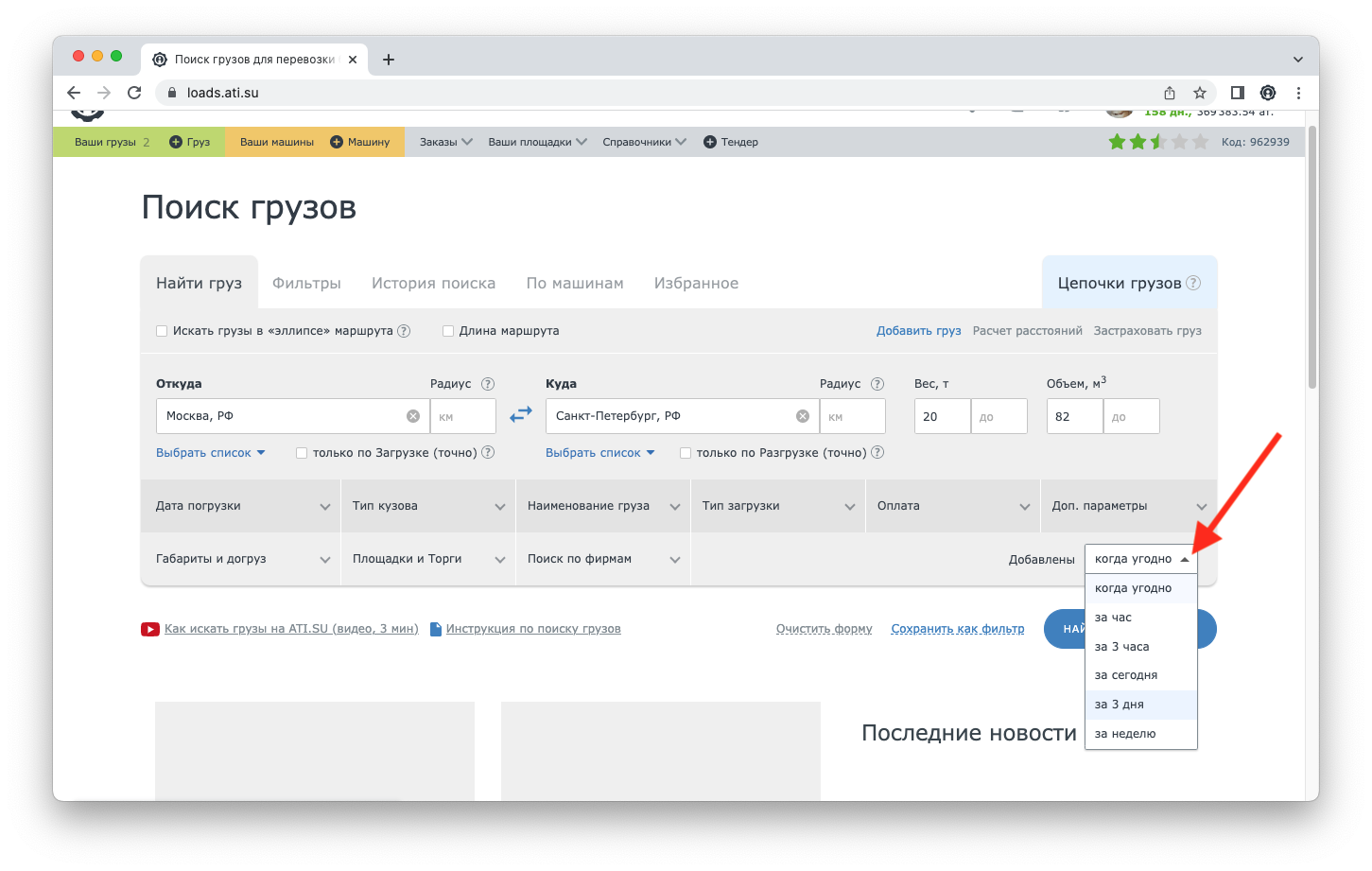Open the Справочники menu
This screenshot has width=1372, height=871.
645,142
